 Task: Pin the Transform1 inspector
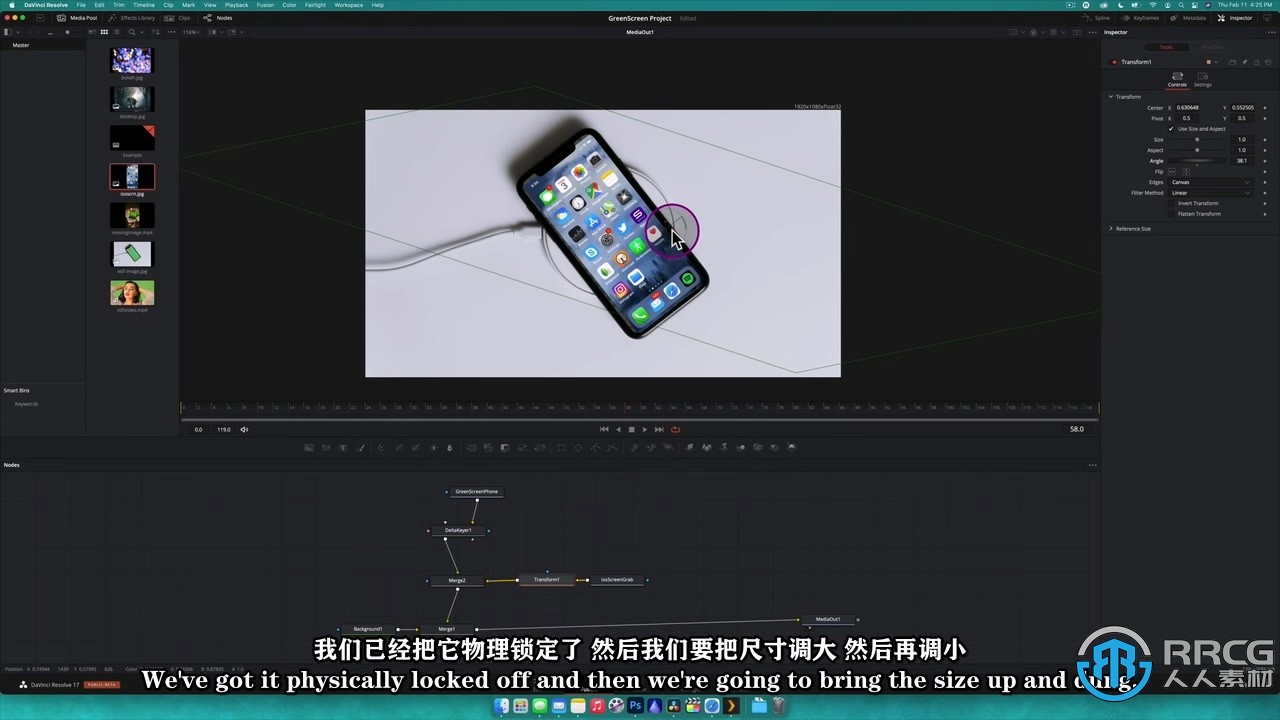[1244, 62]
